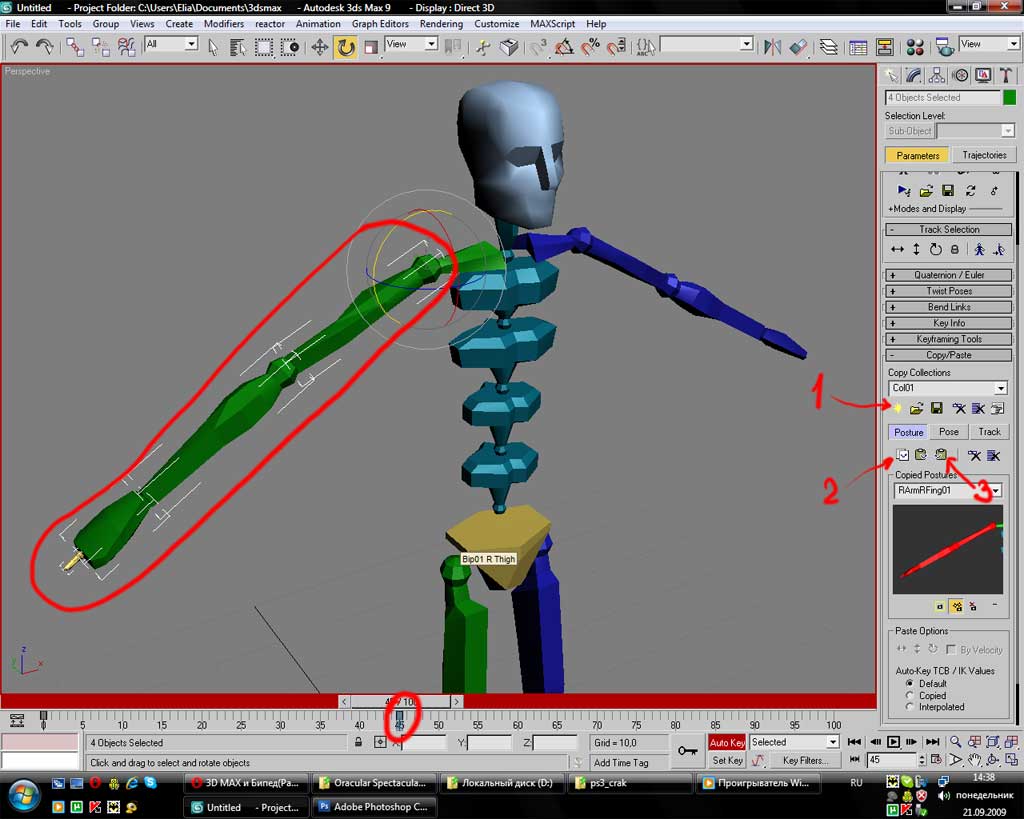
Task: Expand the Quaternion / Euler rollout
Action: pyautogui.click(x=948, y=275)
